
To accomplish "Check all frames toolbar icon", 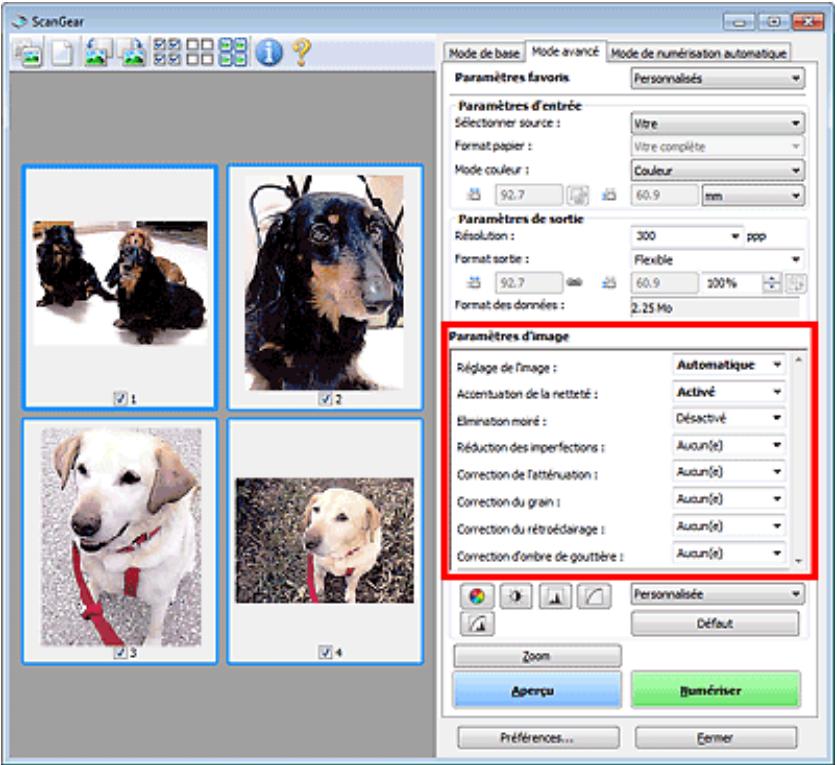I will point(167,52).
